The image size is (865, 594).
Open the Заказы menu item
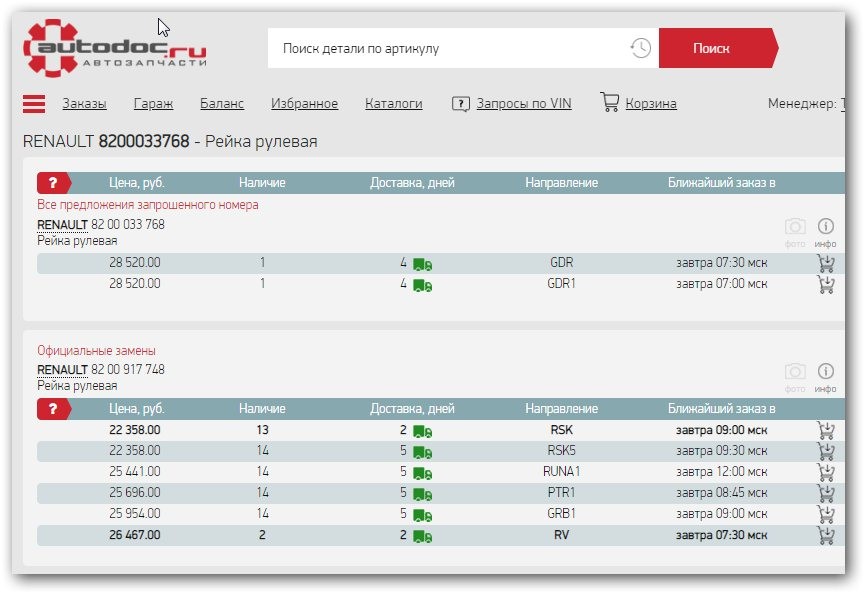pos(84,103)
